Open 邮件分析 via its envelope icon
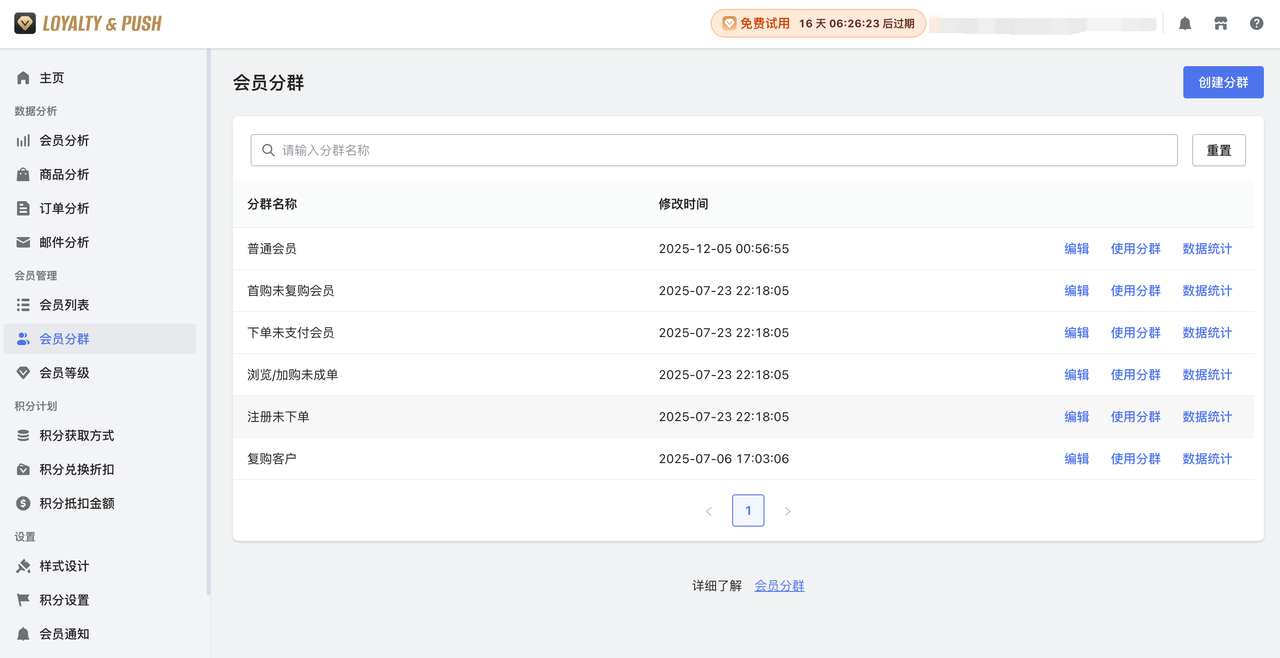This screenshot has height=658, width=1280. coord(22,241)
